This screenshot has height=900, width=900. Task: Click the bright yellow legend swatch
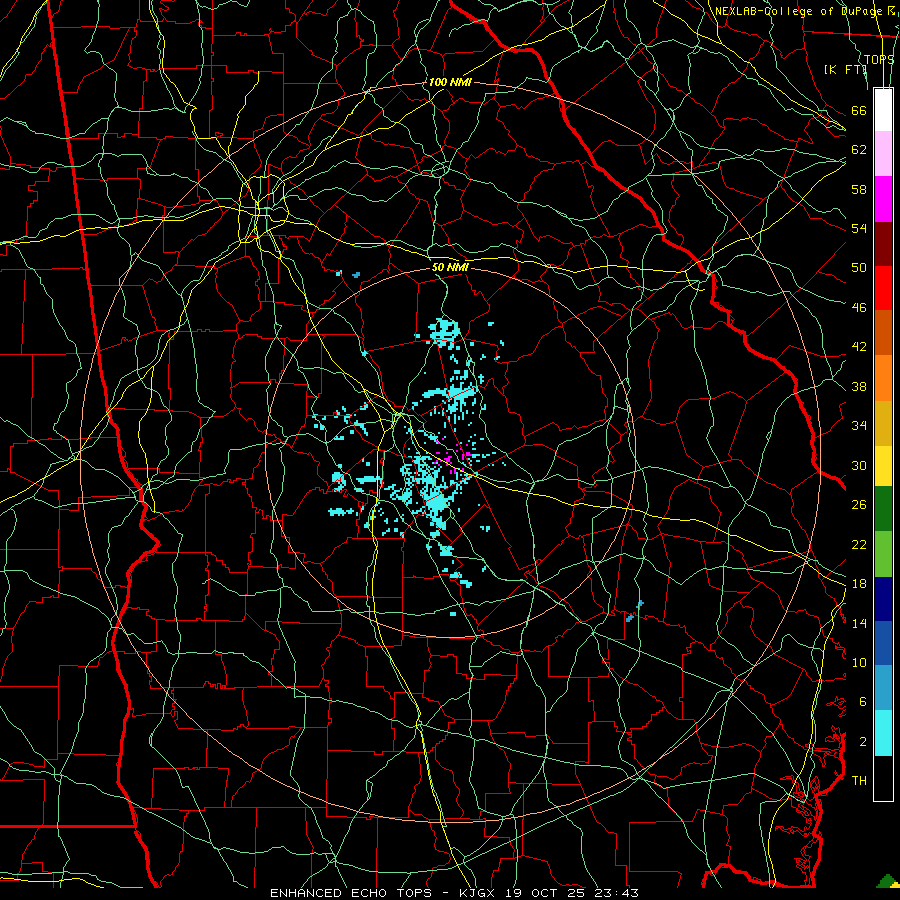[x=883, y=465]
